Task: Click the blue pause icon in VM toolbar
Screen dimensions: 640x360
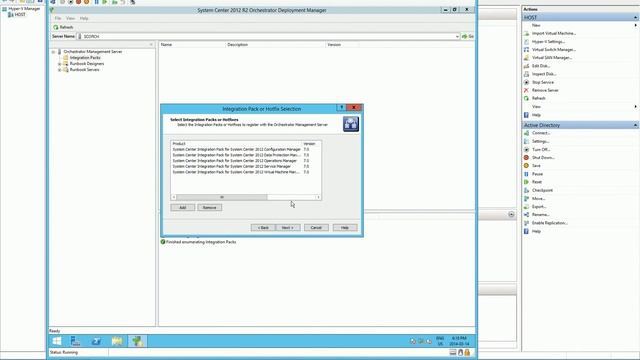Action: [96, 2]
